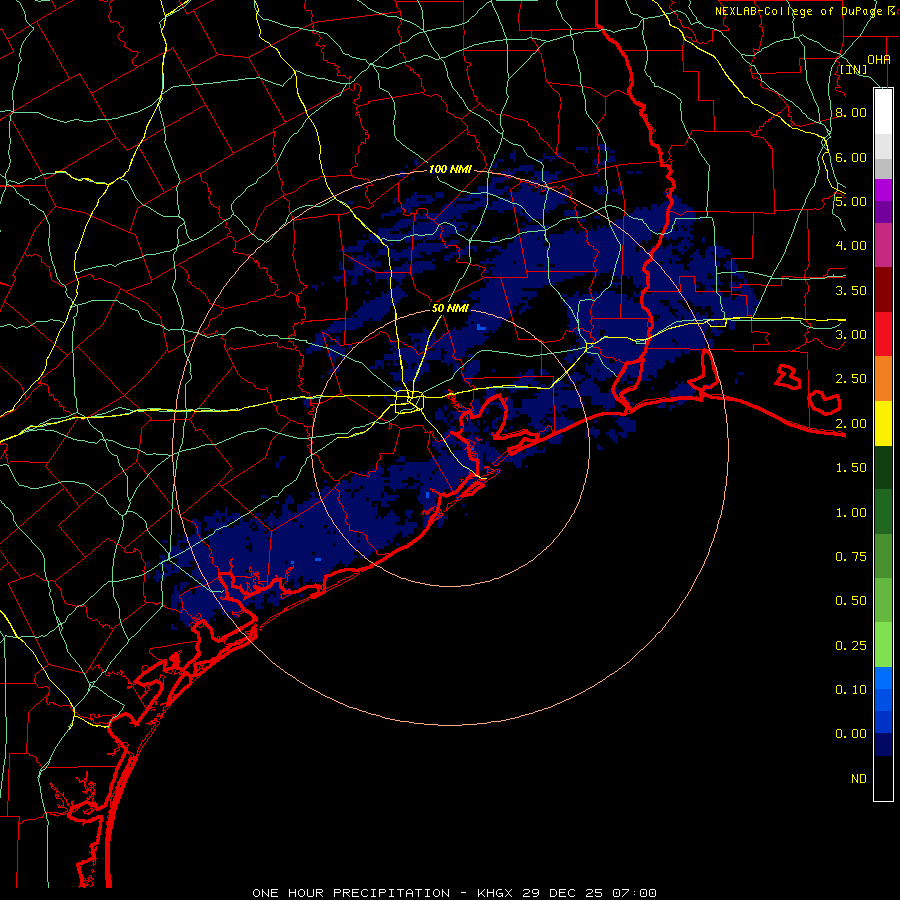Select the 4.00 legend value
Image resolution: width=900 pixels, height=900 pixels.
(851, 246)
